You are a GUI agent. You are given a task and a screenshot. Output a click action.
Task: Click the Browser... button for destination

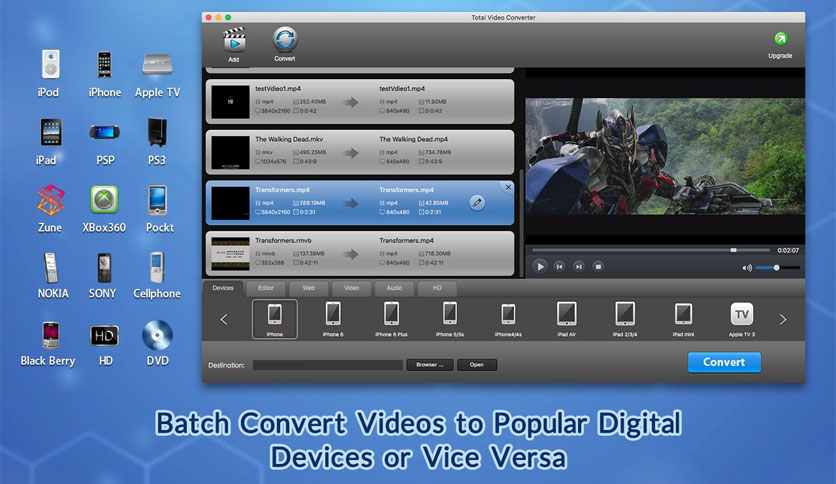pyautogui.click(x=430, y=365)
